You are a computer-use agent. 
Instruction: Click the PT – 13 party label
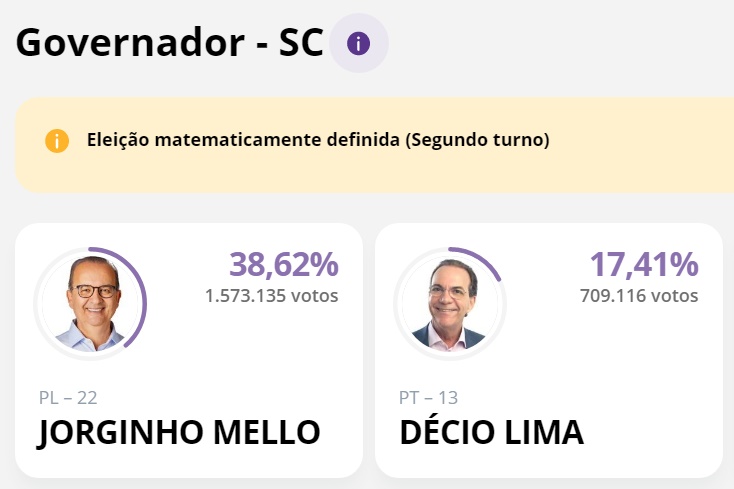[x=428, y=398]
